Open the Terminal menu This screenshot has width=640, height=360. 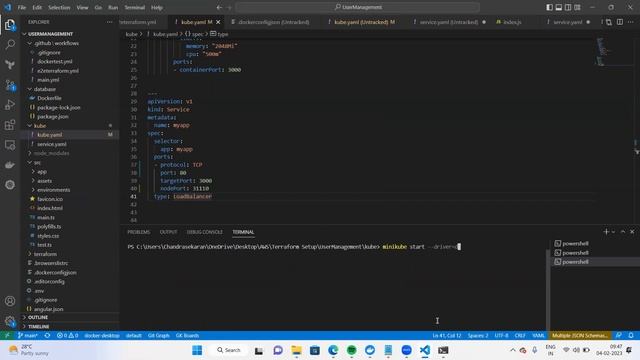click(x=135, y=7)
